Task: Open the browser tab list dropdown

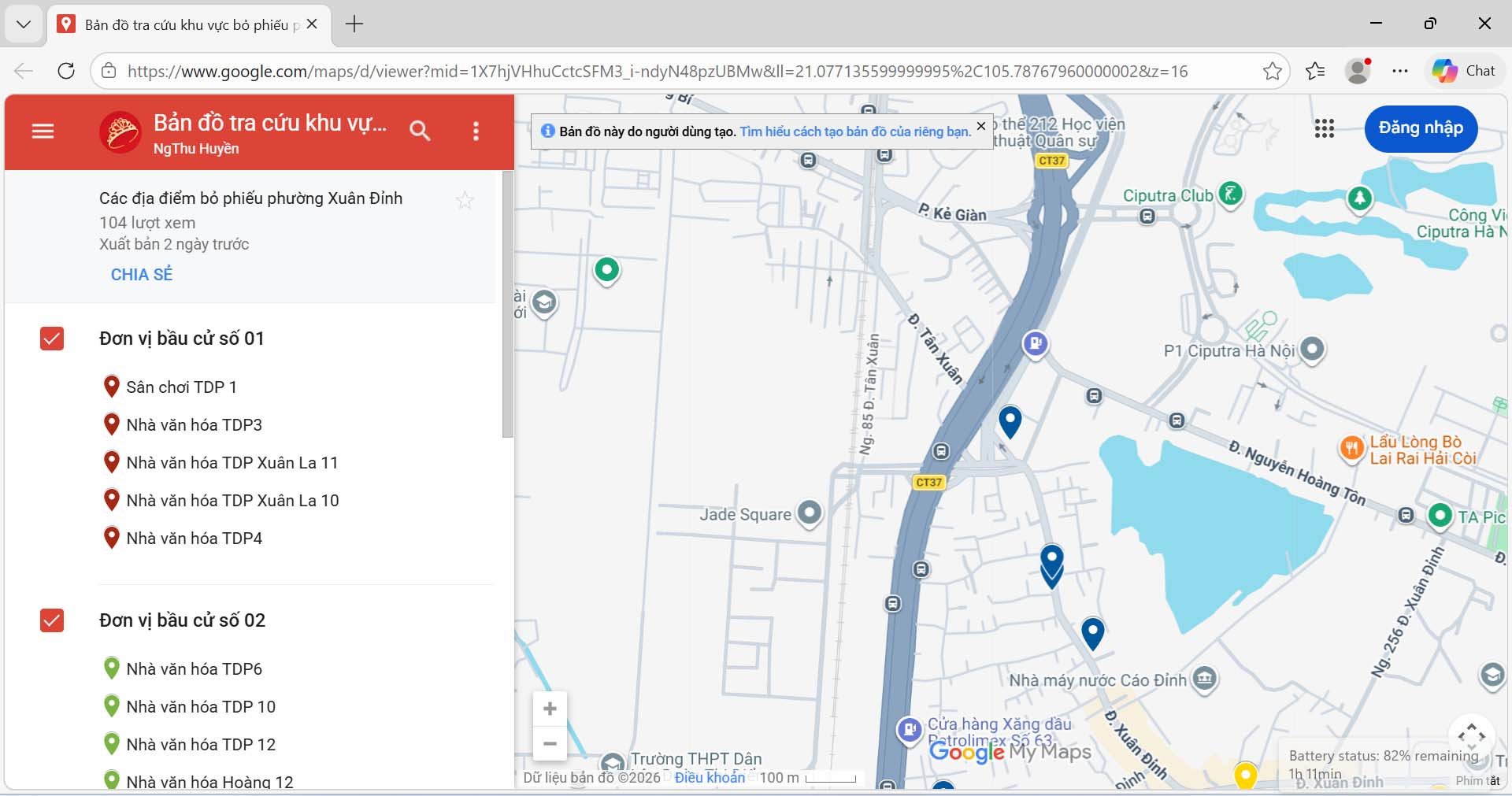Action: tap(24, 24)
